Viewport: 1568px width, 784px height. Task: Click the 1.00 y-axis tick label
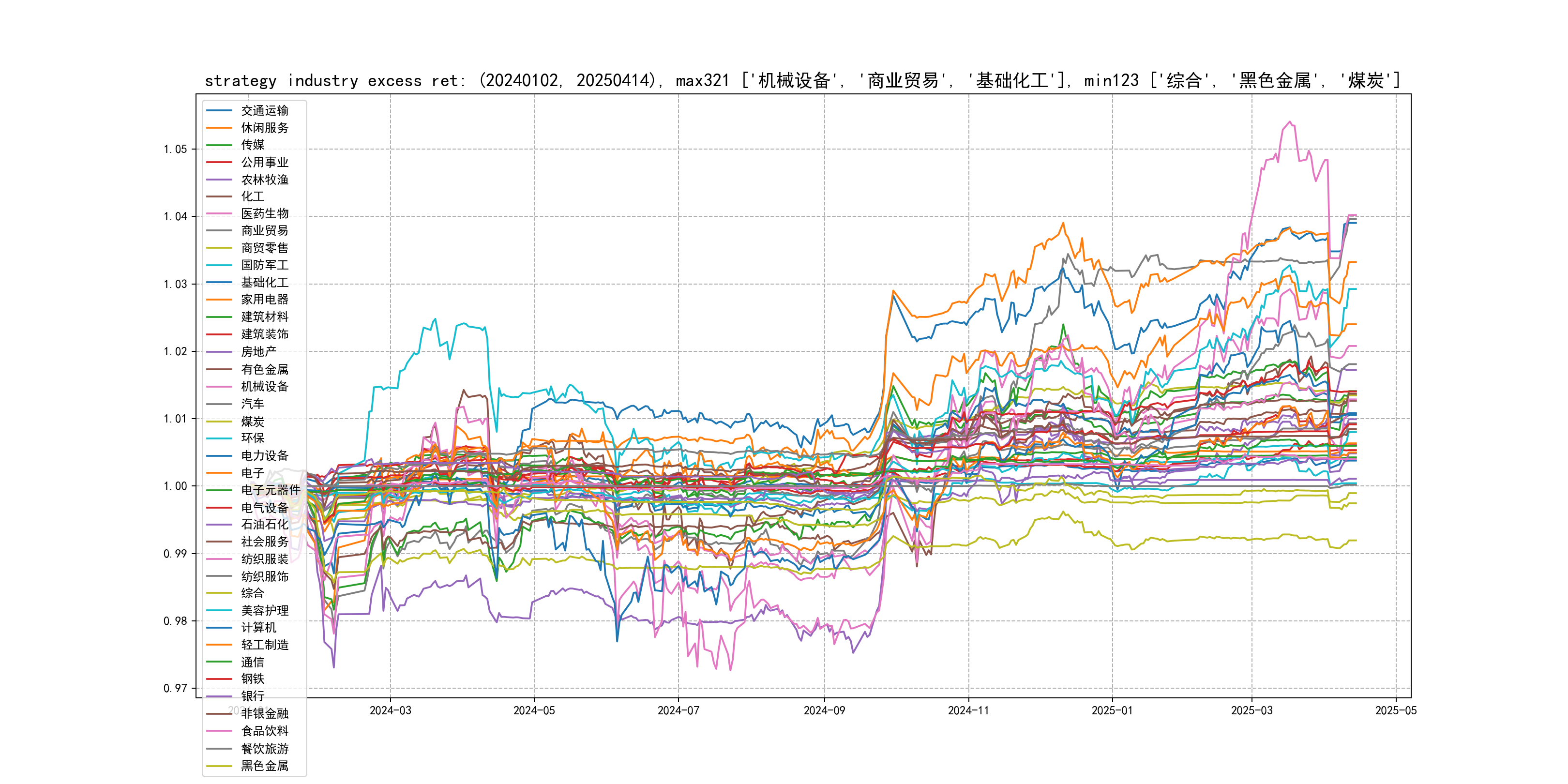tap(175, 486)
